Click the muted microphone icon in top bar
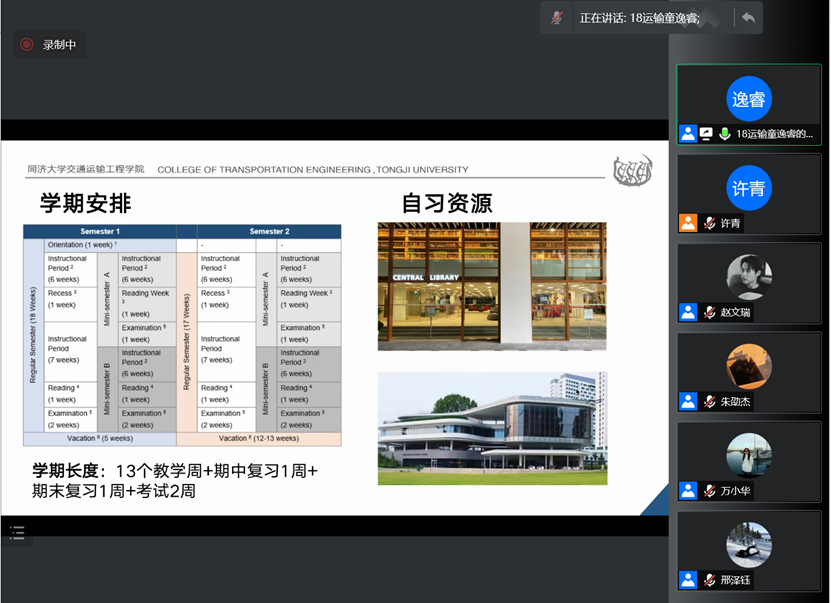This screenshot has width=831, height=603. tap(557, 18)
